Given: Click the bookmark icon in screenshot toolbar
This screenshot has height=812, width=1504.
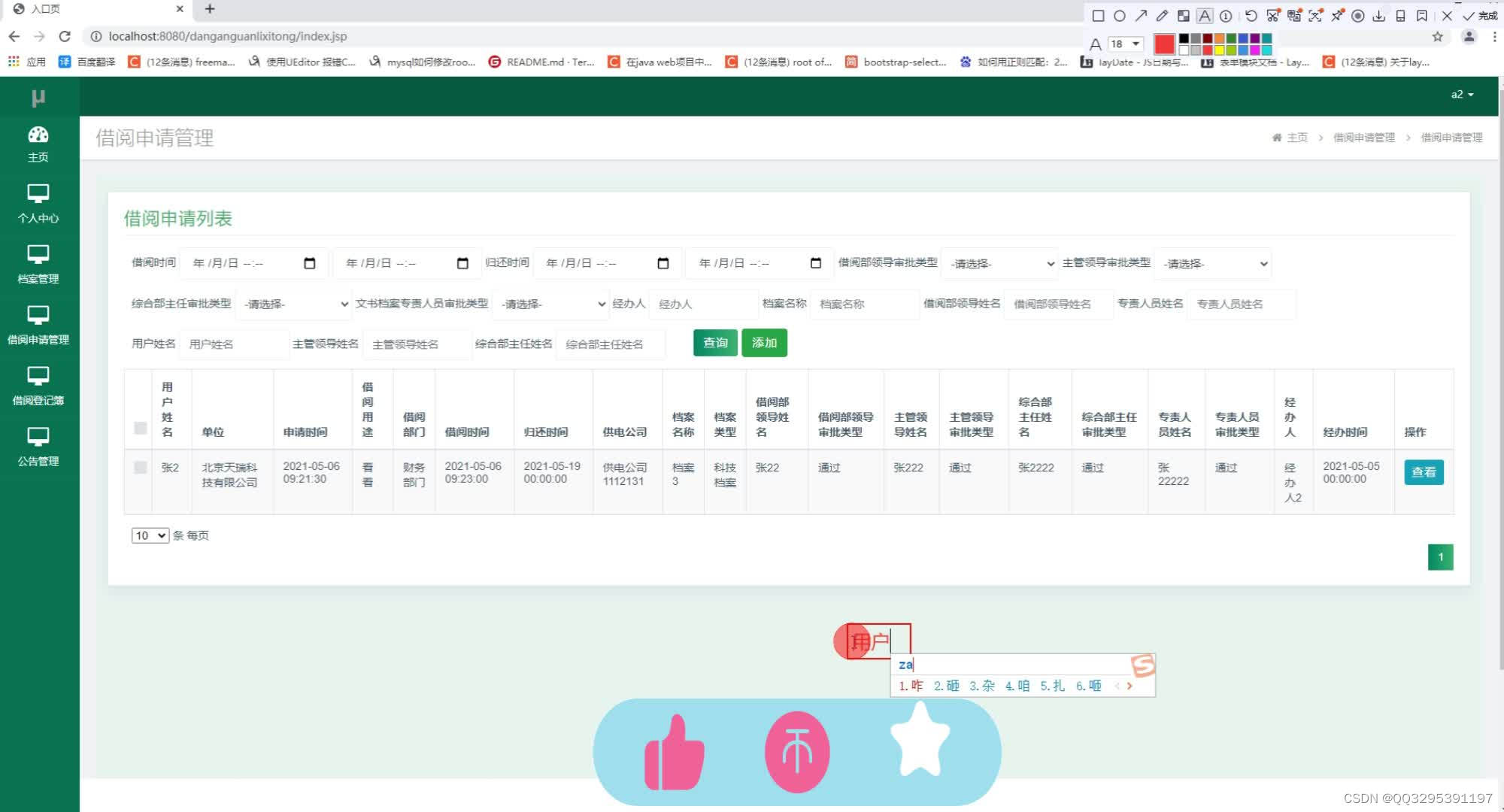Looking at the screenshot, I should click(1421, 16).
